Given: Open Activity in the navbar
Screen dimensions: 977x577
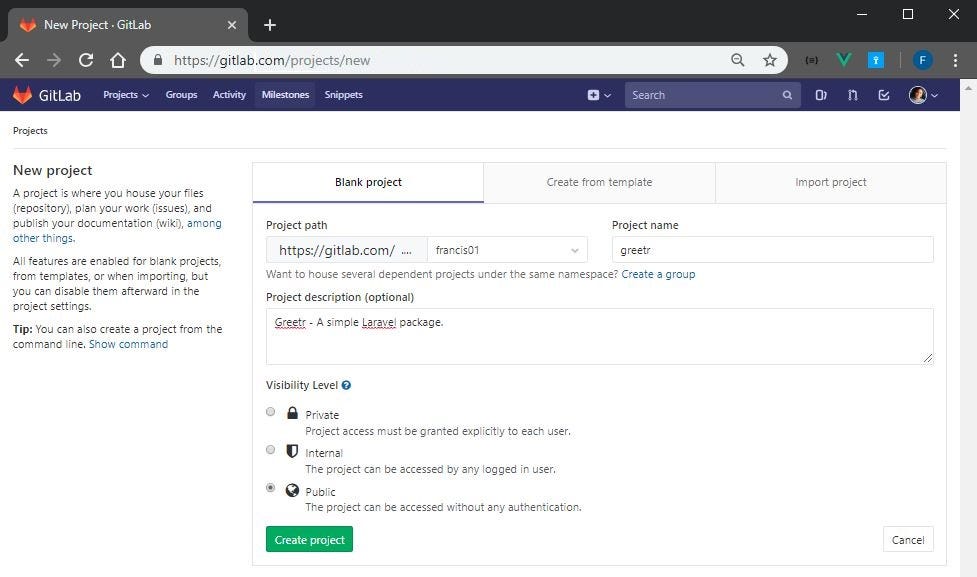Looking at the screenshot, I should (x=229, y=95).
